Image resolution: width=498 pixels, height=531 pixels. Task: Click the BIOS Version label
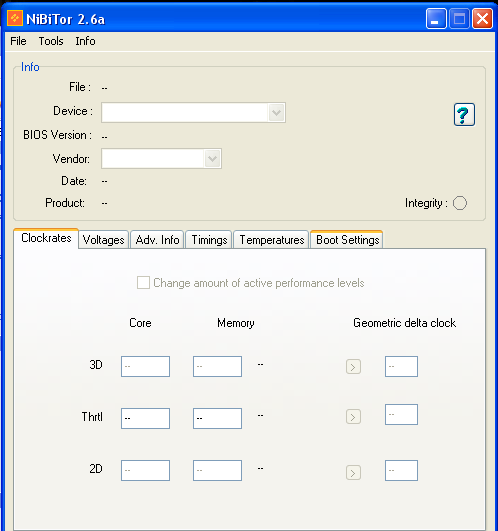57,135
